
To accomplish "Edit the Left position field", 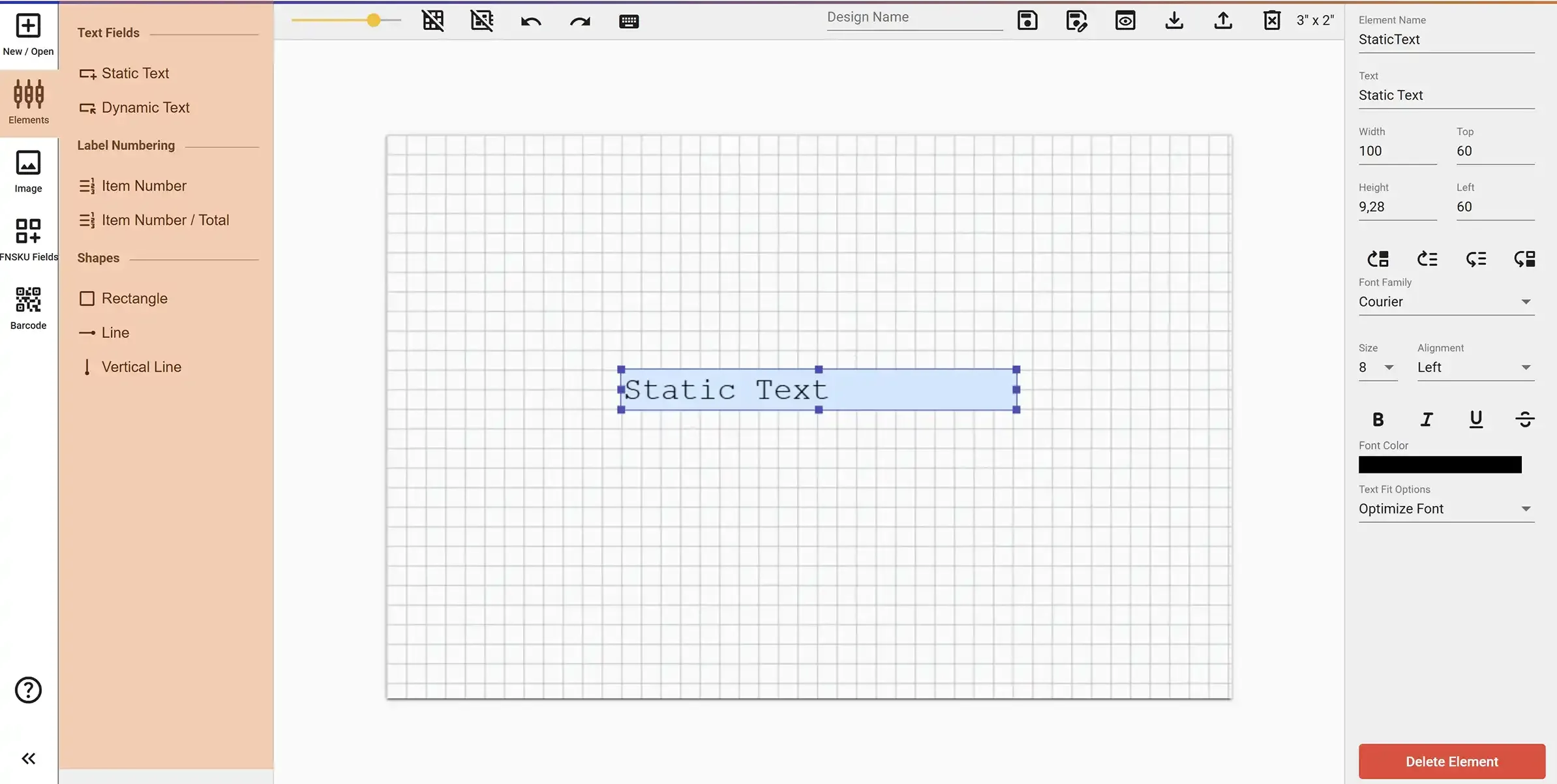I will [x=1495, y=207].
